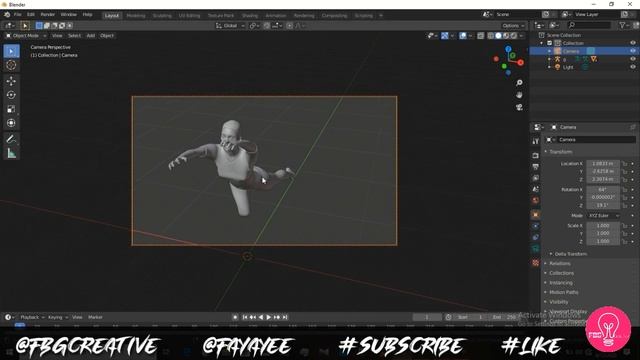Jump to the end frame button

coord(285,317)
